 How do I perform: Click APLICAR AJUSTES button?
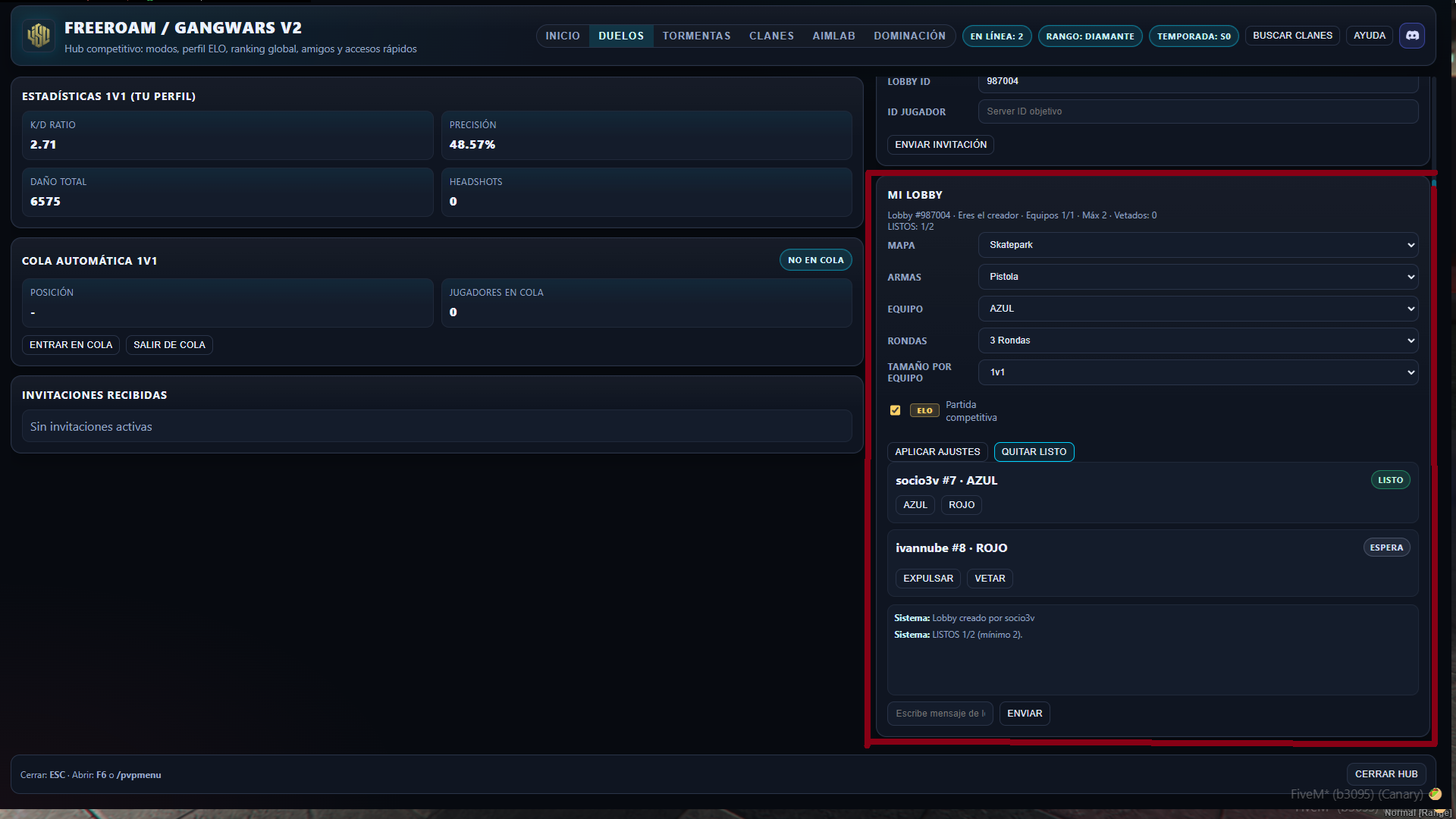pos(937,452)
